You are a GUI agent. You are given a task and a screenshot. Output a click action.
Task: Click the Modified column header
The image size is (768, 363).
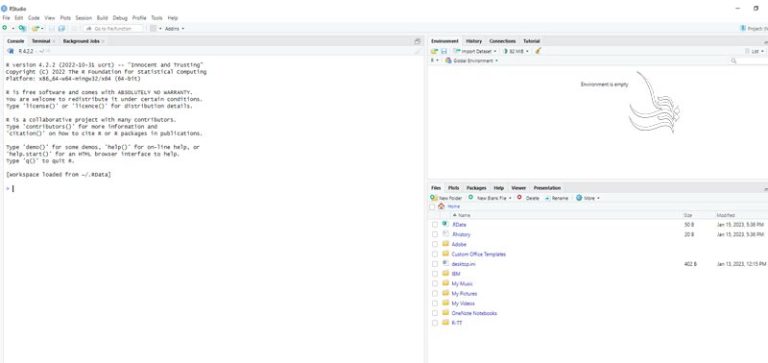pos(725,215)
